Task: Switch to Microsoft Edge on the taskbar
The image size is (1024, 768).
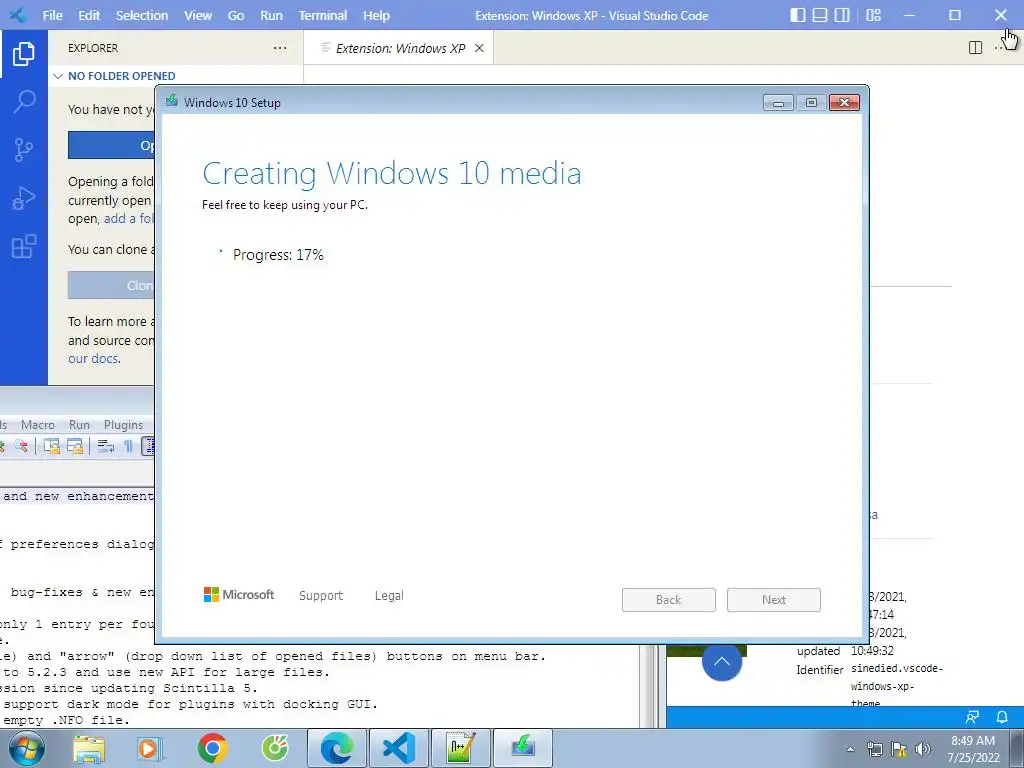Action: tap(337, 748)
